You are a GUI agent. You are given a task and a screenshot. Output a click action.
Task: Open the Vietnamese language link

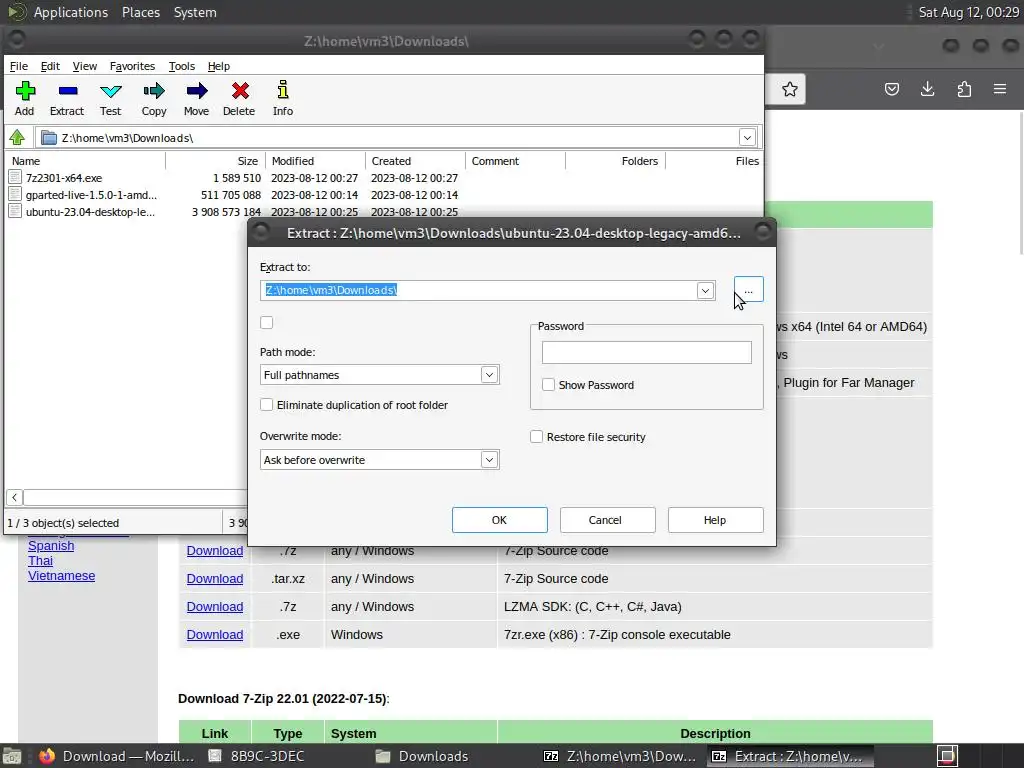coord(61,576)
